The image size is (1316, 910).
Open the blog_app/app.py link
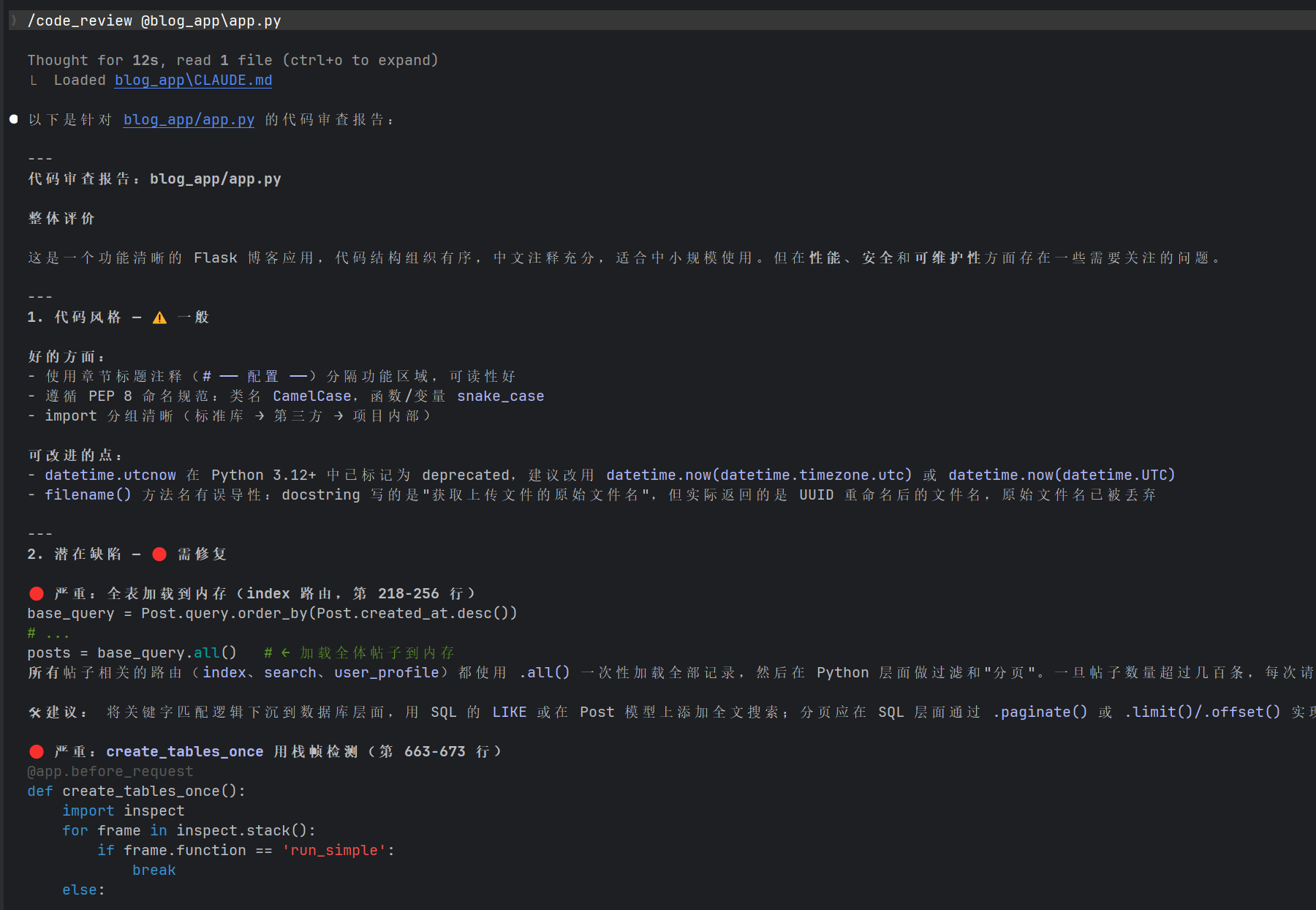click(x=189, y=120)
